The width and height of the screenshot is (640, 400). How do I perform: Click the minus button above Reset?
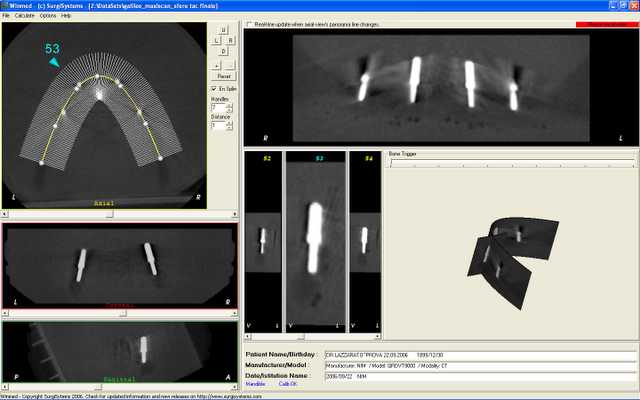tap(230, 65)
